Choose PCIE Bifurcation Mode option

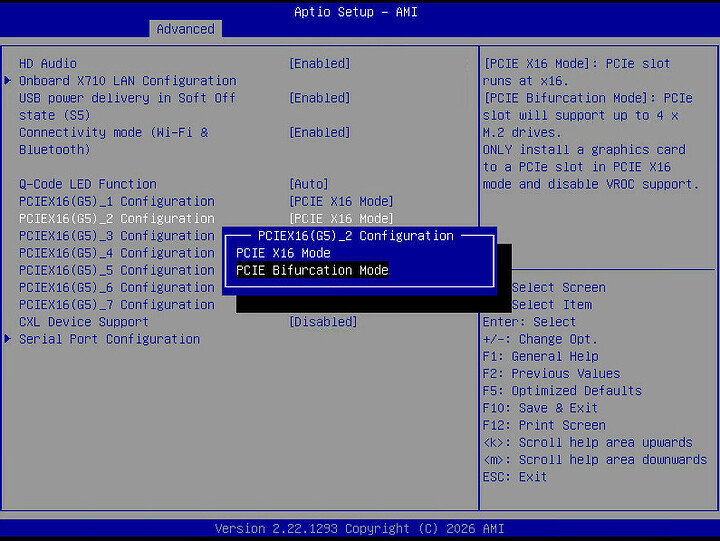click(312, 270)
